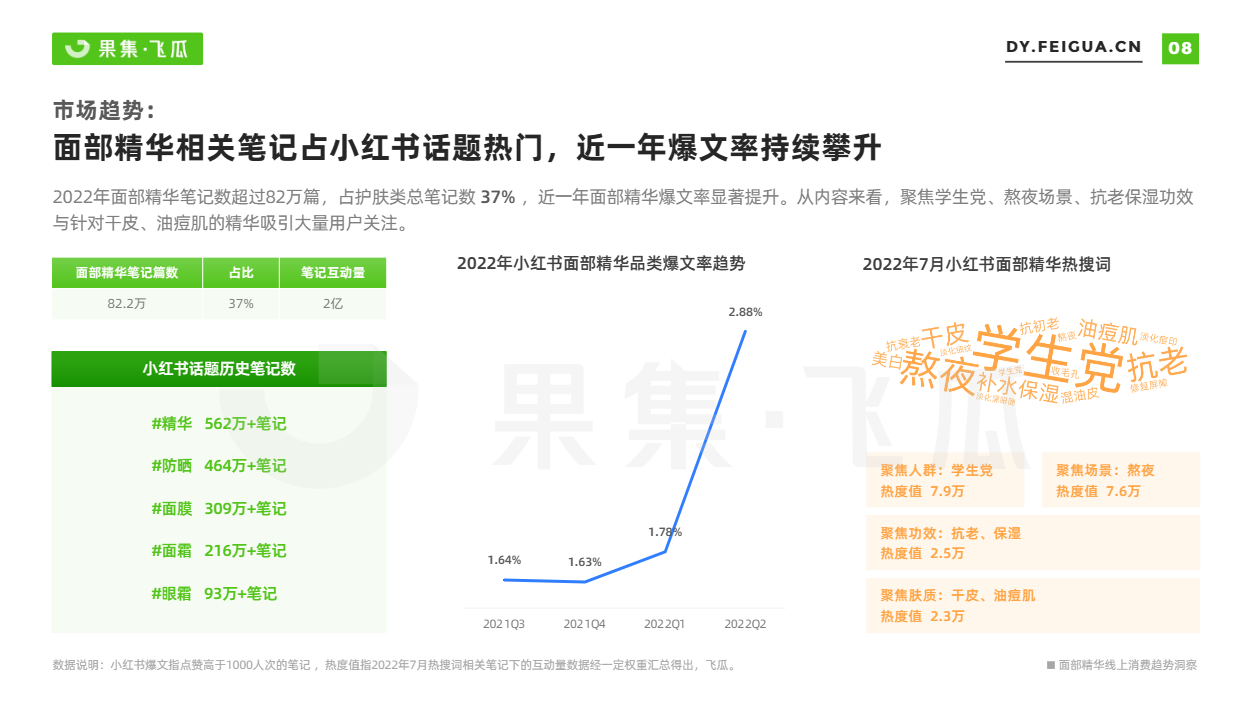Click 熬夜 in the word cloud
Screen dimensions: 1250x703
click(x=937, y=374)
